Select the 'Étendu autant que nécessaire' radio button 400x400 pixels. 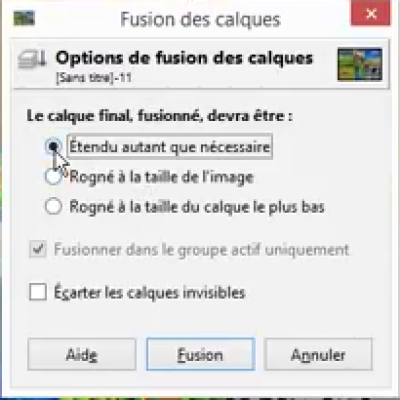tap(53, 146)
